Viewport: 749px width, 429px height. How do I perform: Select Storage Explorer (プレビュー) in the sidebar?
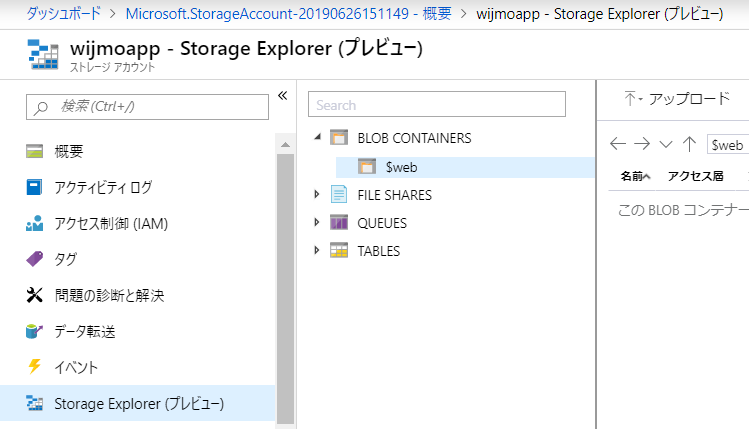coord(139,403)
